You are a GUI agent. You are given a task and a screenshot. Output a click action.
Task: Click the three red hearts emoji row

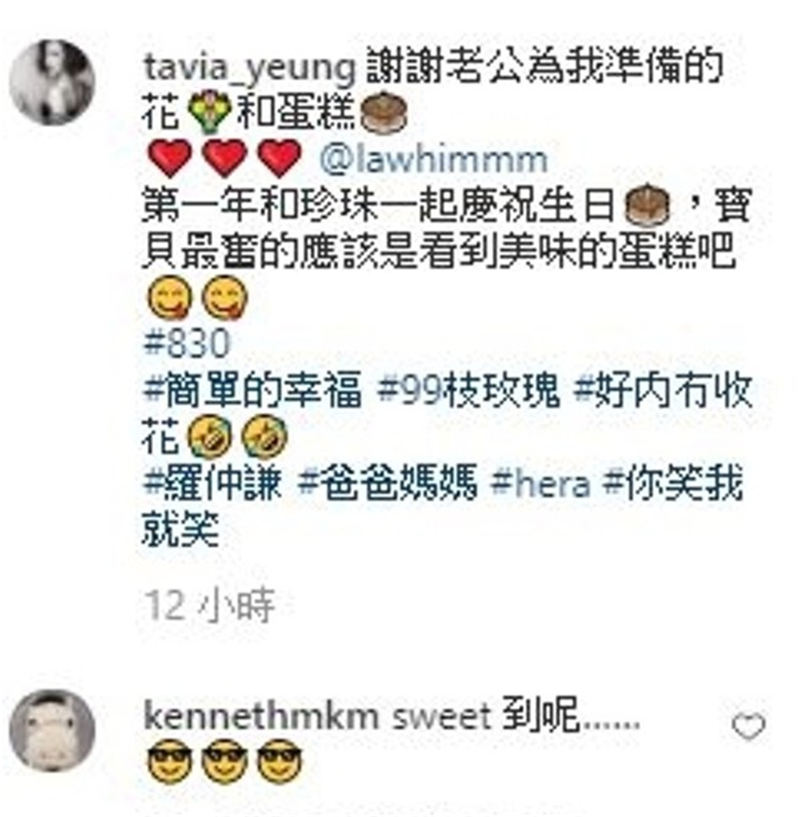(225, 158)
